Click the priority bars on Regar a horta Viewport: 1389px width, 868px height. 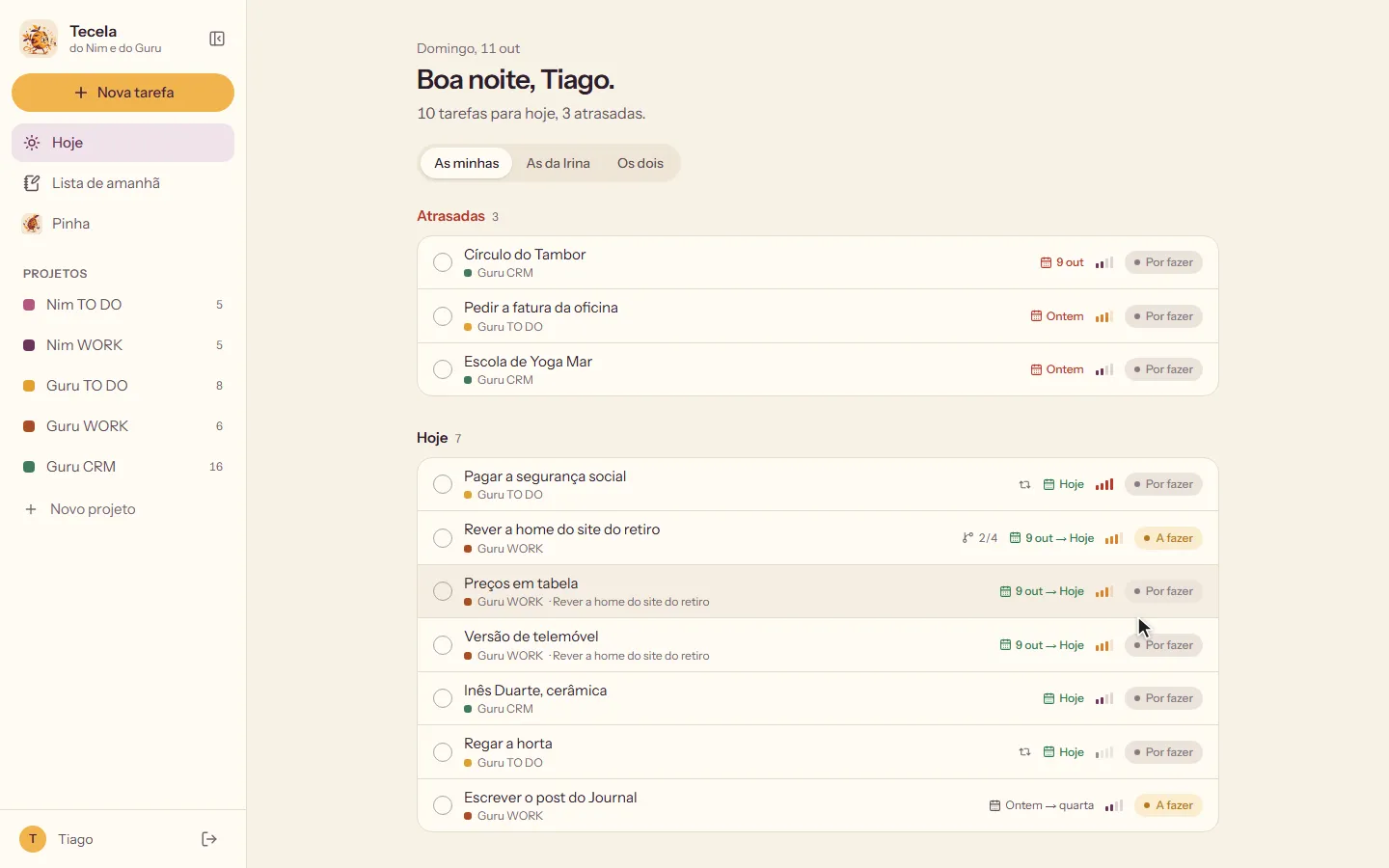point(1104,752)
